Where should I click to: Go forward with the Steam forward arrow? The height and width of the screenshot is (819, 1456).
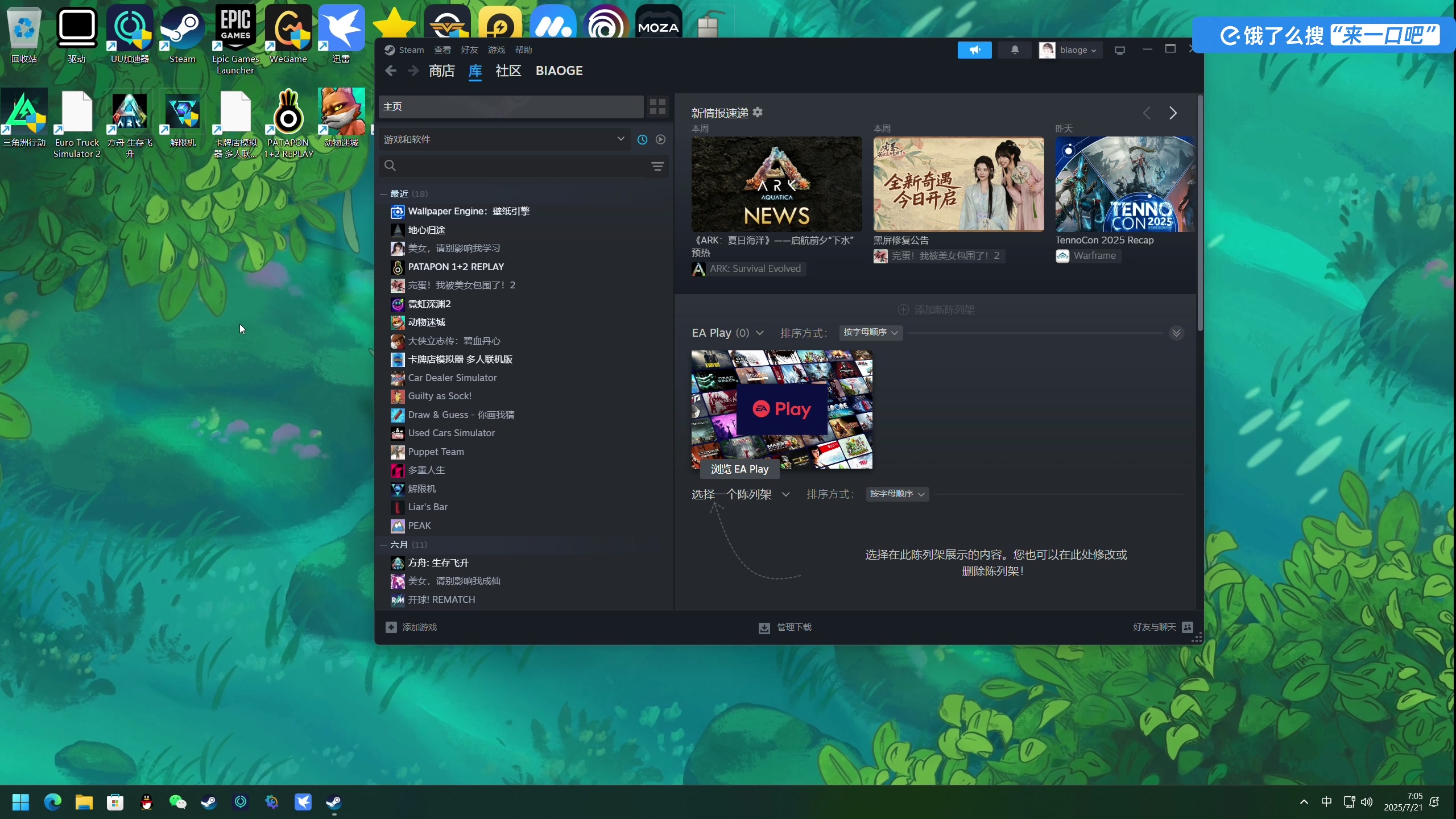point(413,71)
